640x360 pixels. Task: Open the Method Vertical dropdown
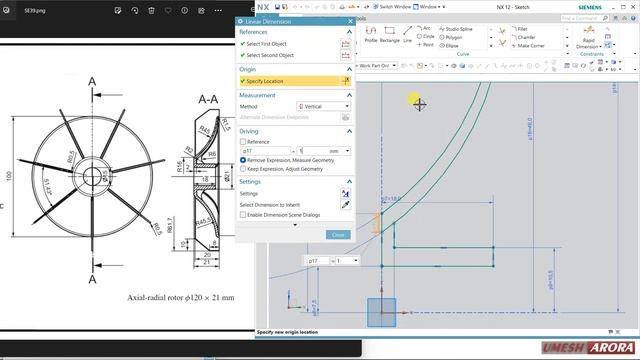point(323,106)
